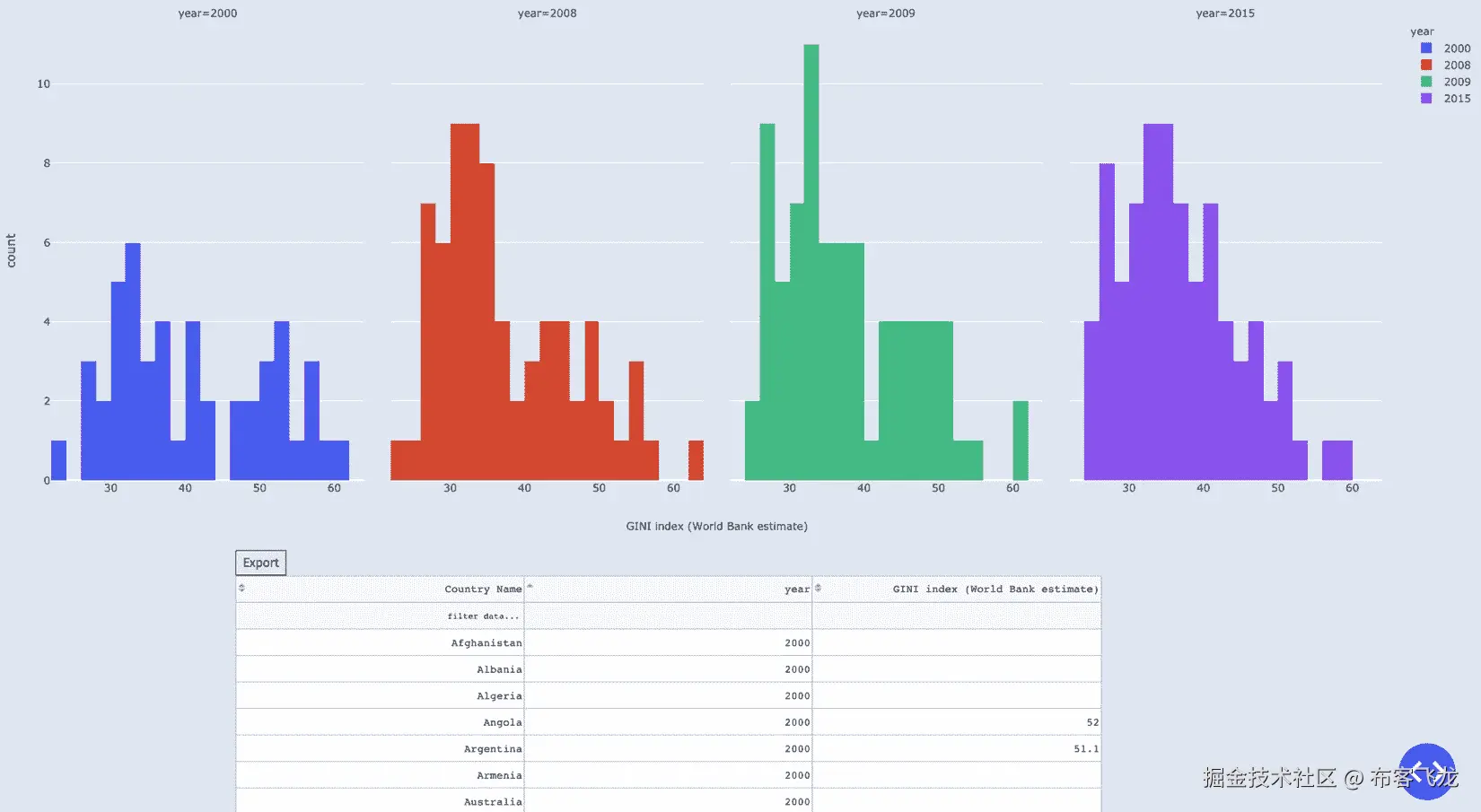Click the blue floating code button

1426,771
